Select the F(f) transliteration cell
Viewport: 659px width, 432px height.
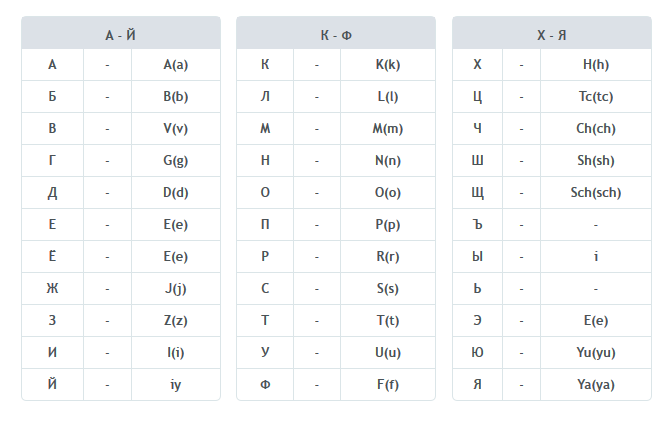[x=388, y=385]
